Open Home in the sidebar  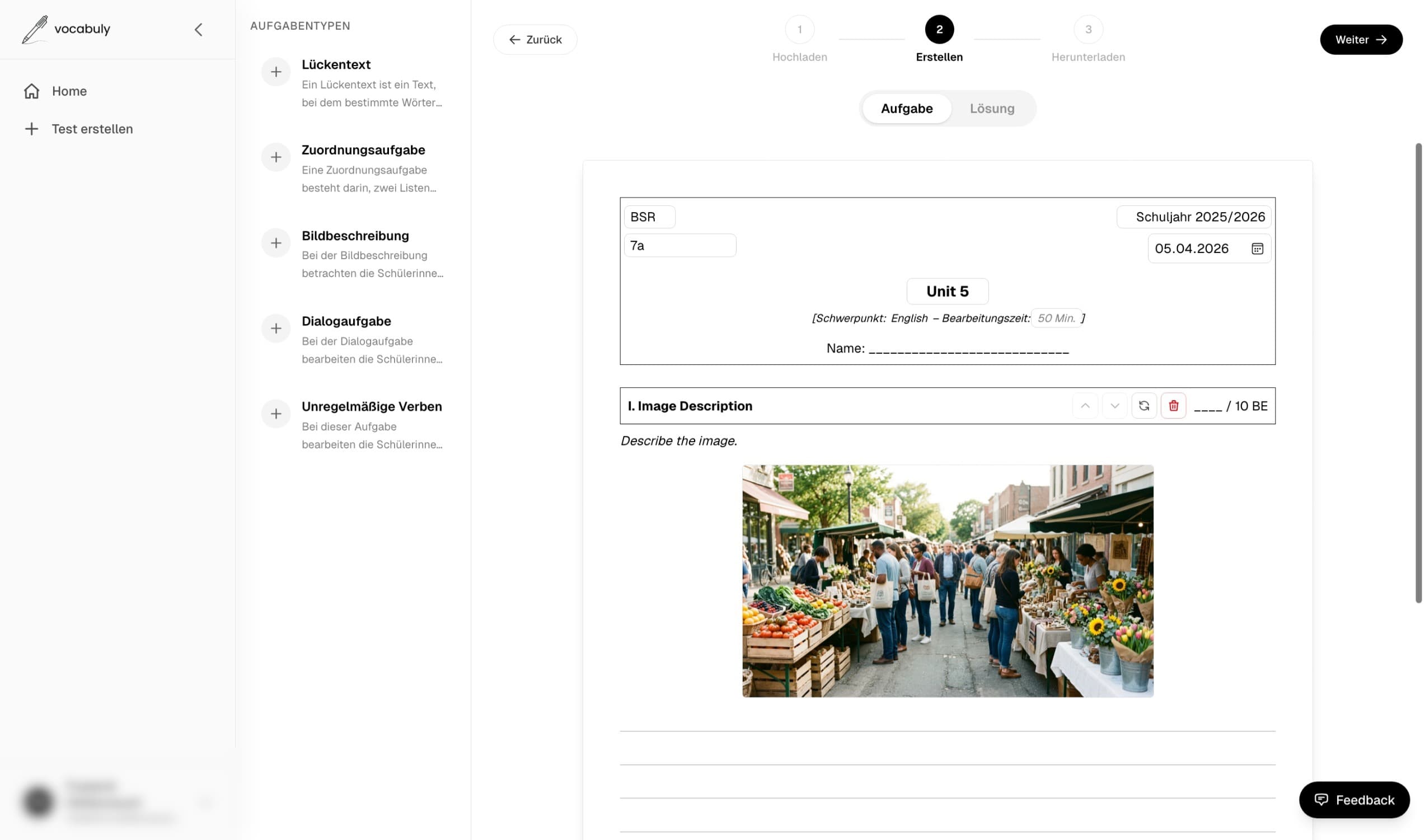[x=69, y=91]
